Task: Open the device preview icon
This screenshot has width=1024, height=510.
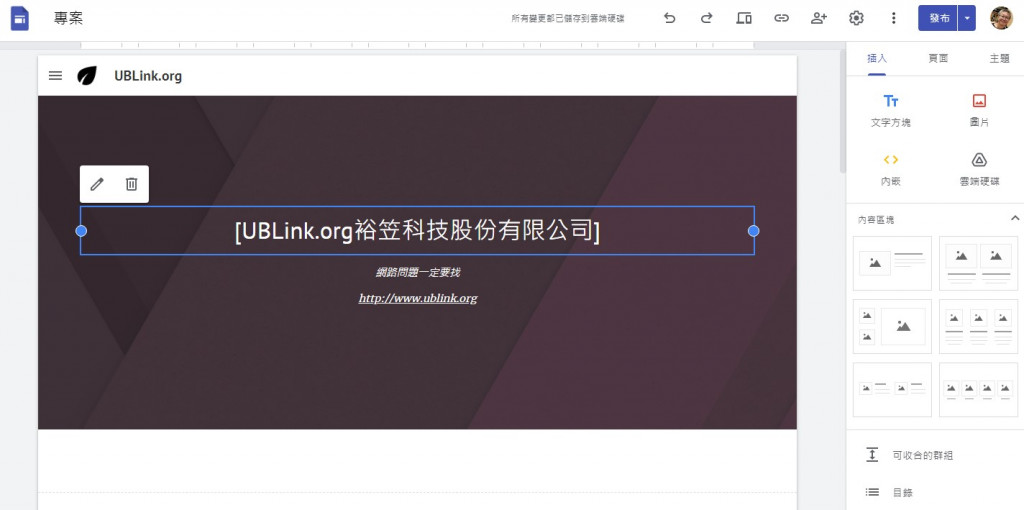Action: pos(744,18)
